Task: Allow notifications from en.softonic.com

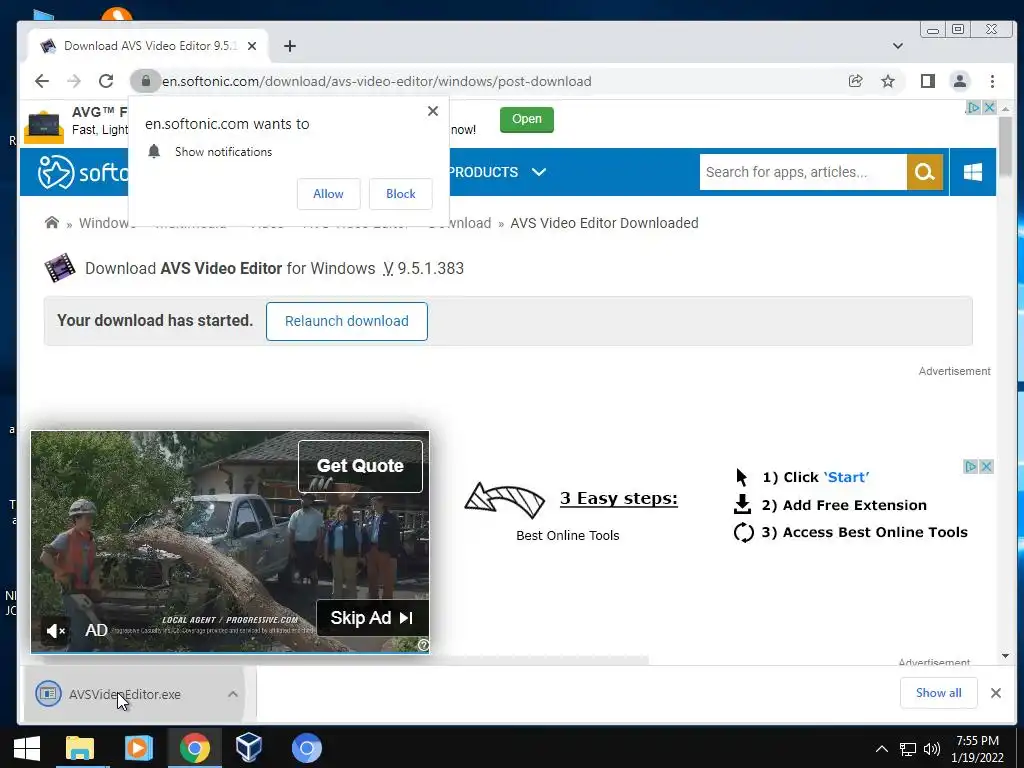Action: point(328,194)
